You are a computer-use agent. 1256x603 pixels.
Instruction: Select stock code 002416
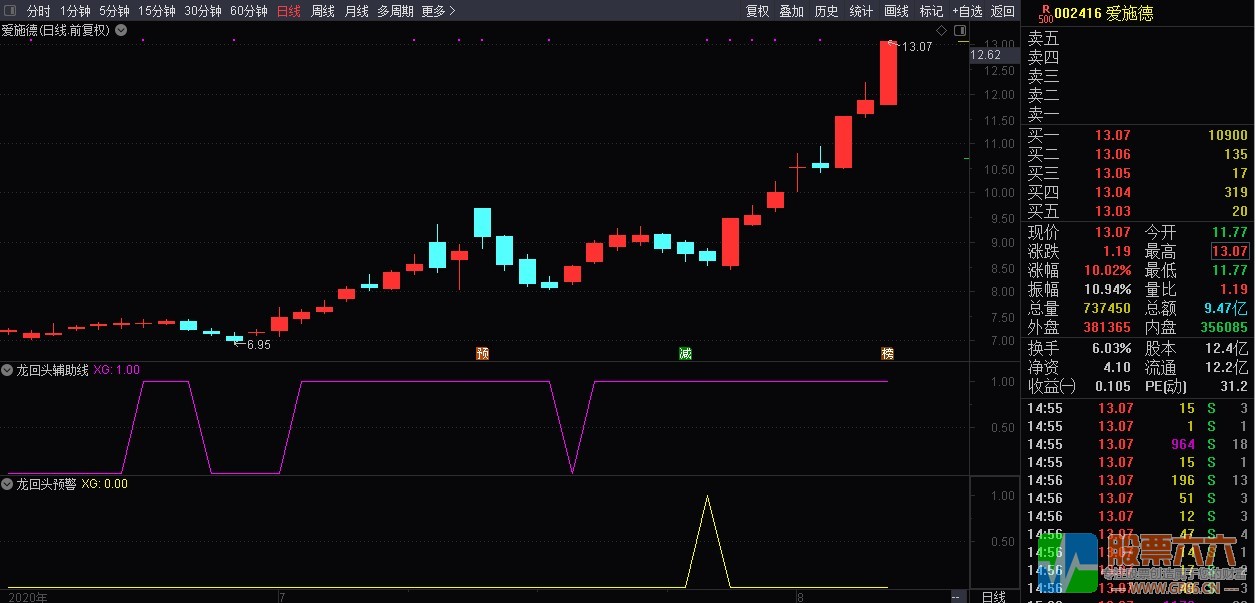pyautogui.click(x=1078, y=13)
